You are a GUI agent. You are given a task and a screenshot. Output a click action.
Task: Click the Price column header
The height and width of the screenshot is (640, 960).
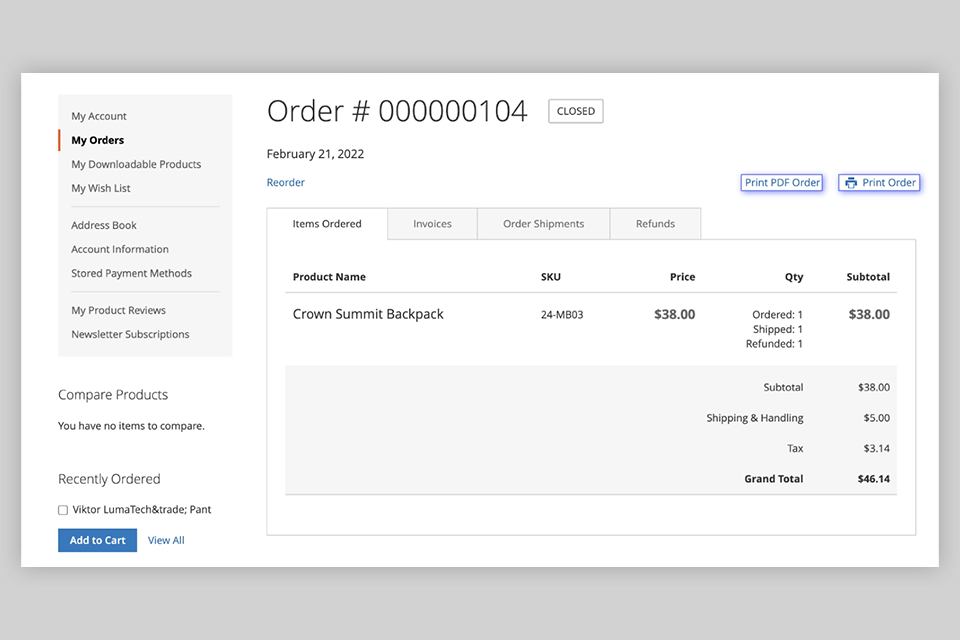[682, 277]
